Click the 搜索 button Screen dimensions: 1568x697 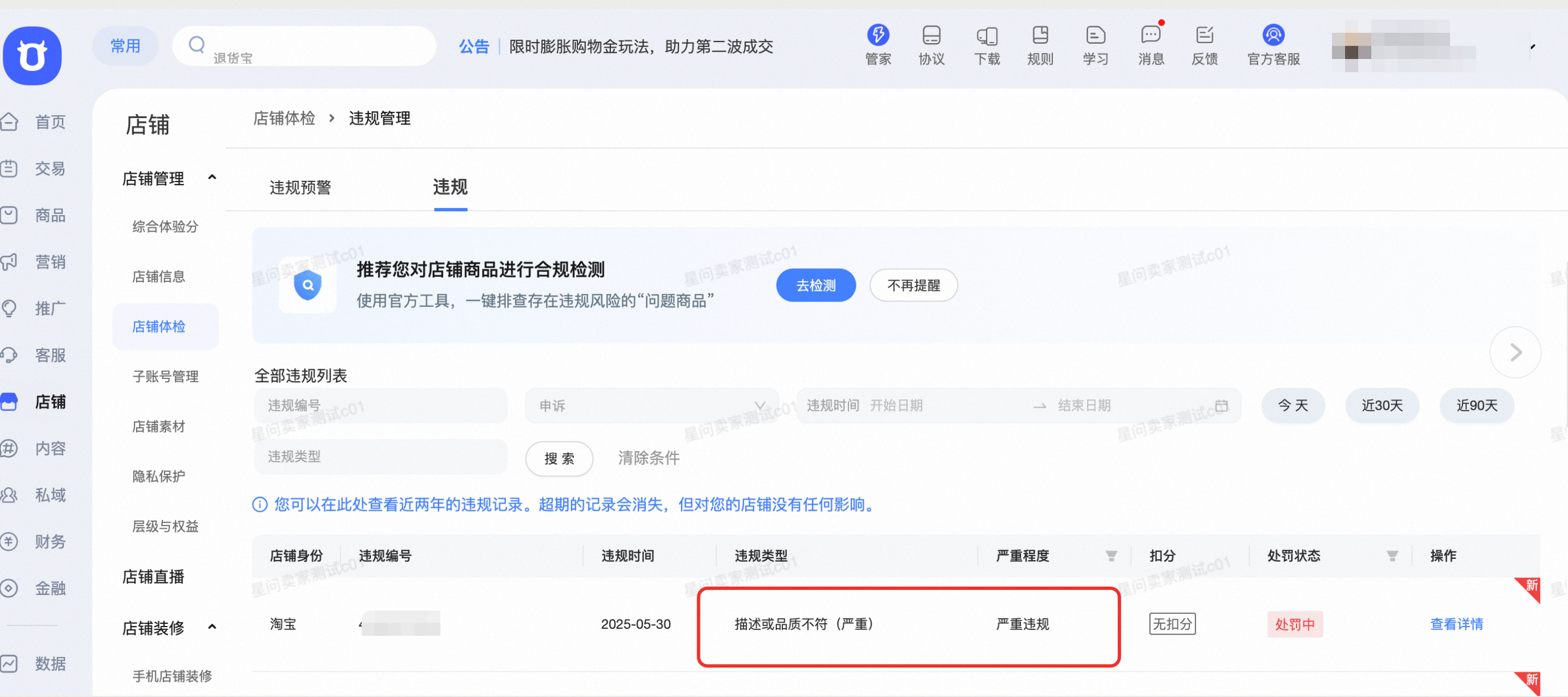(559, 458)
